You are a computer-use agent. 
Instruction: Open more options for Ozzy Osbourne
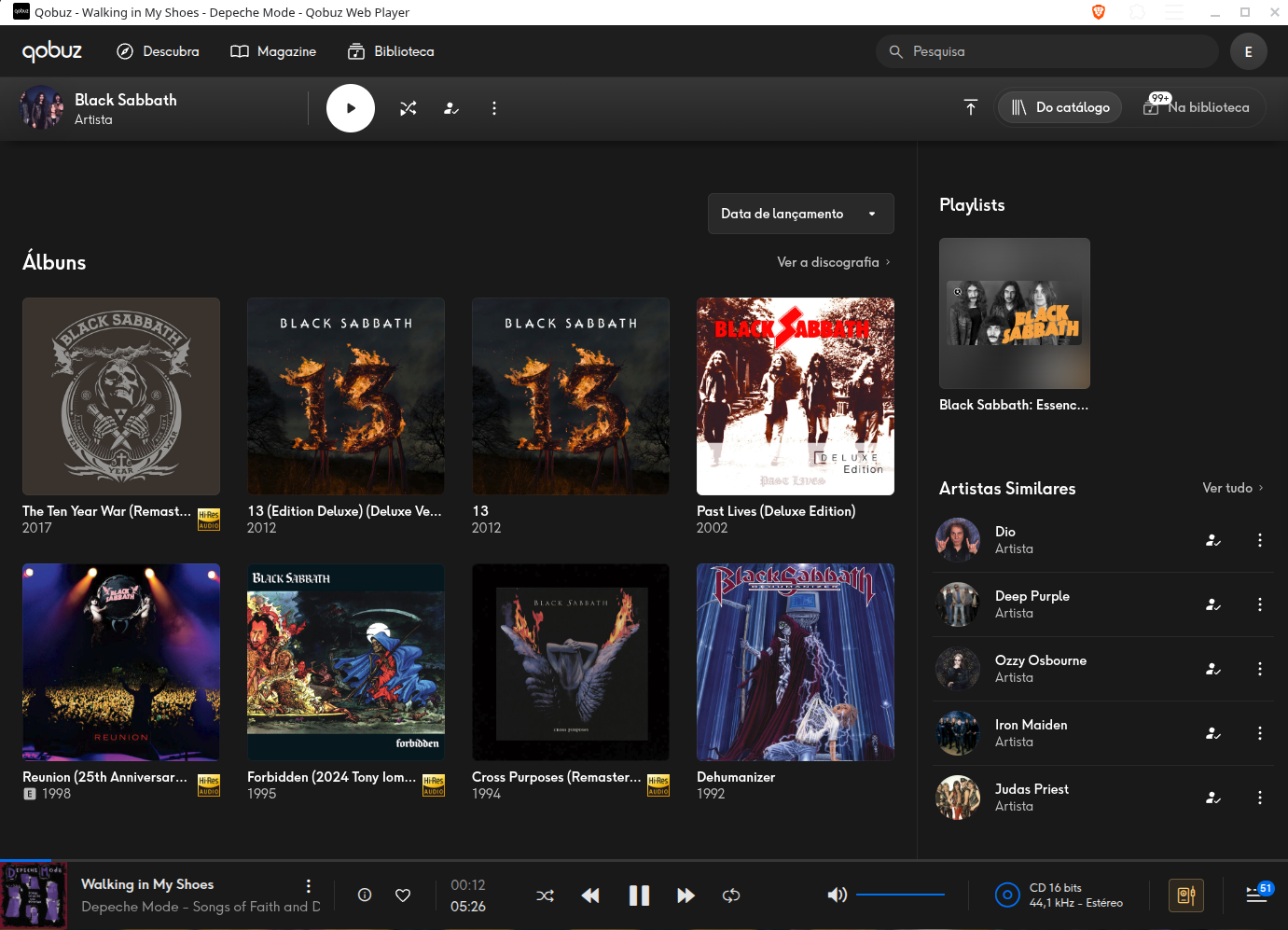pyautogui.click(x=1260, y=669)
